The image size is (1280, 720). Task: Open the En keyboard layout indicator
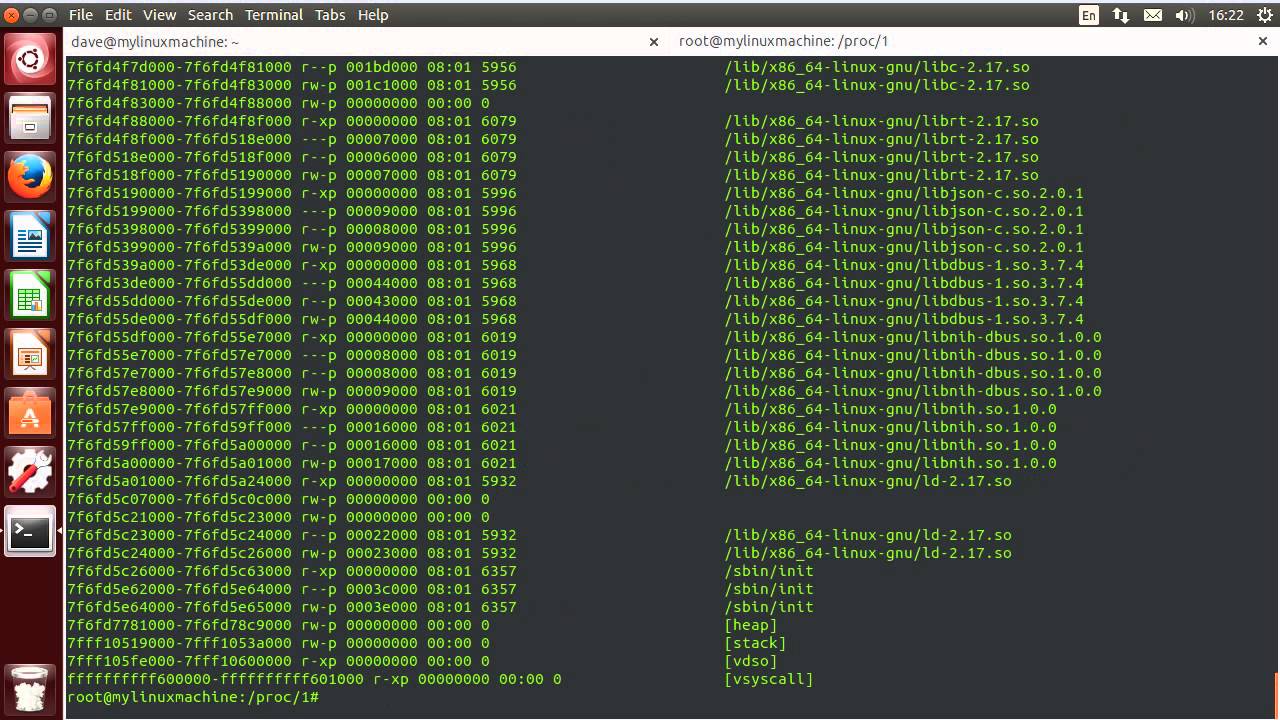click(1089, 15)
